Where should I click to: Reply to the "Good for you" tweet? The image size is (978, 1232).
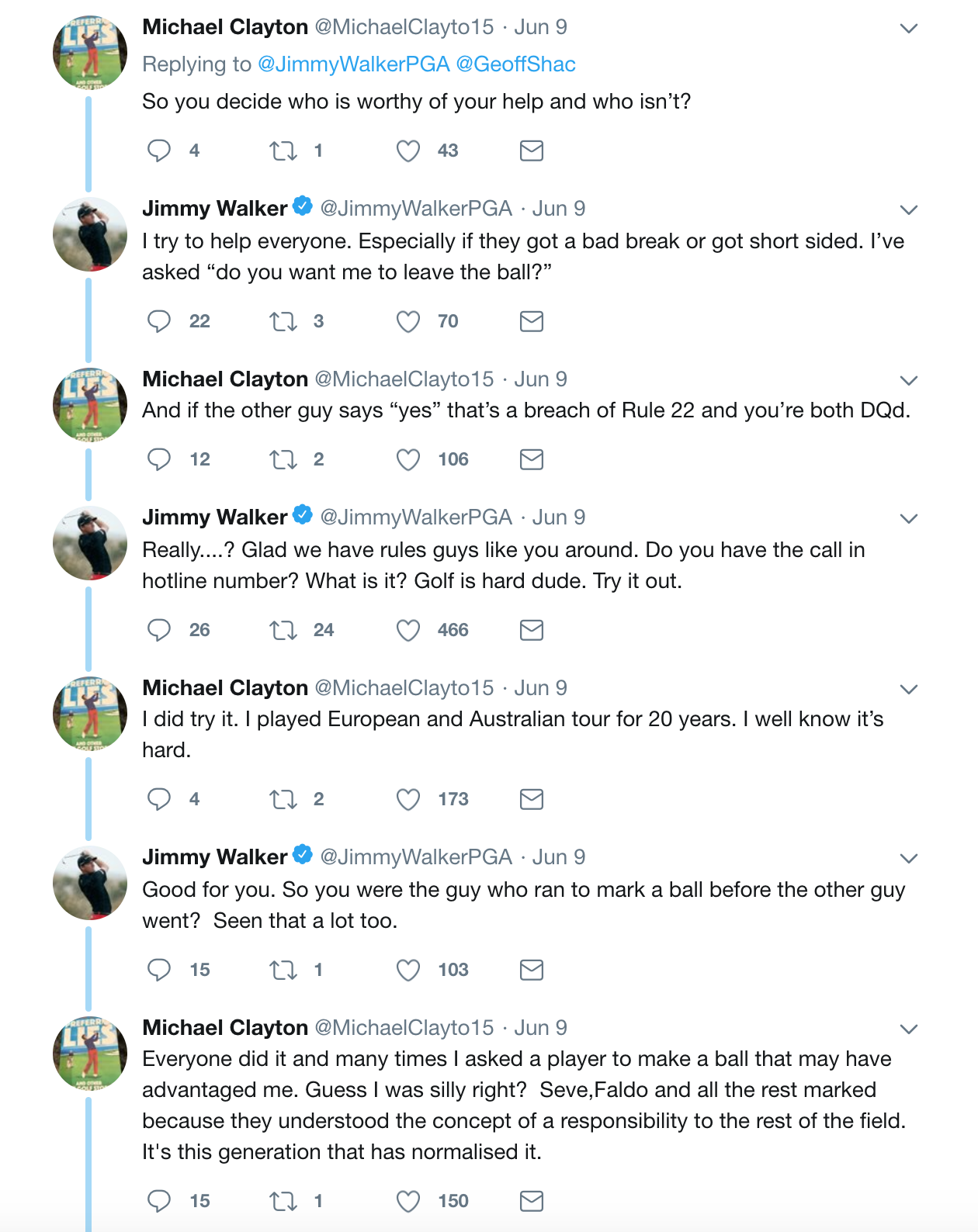tap(159, 970)
